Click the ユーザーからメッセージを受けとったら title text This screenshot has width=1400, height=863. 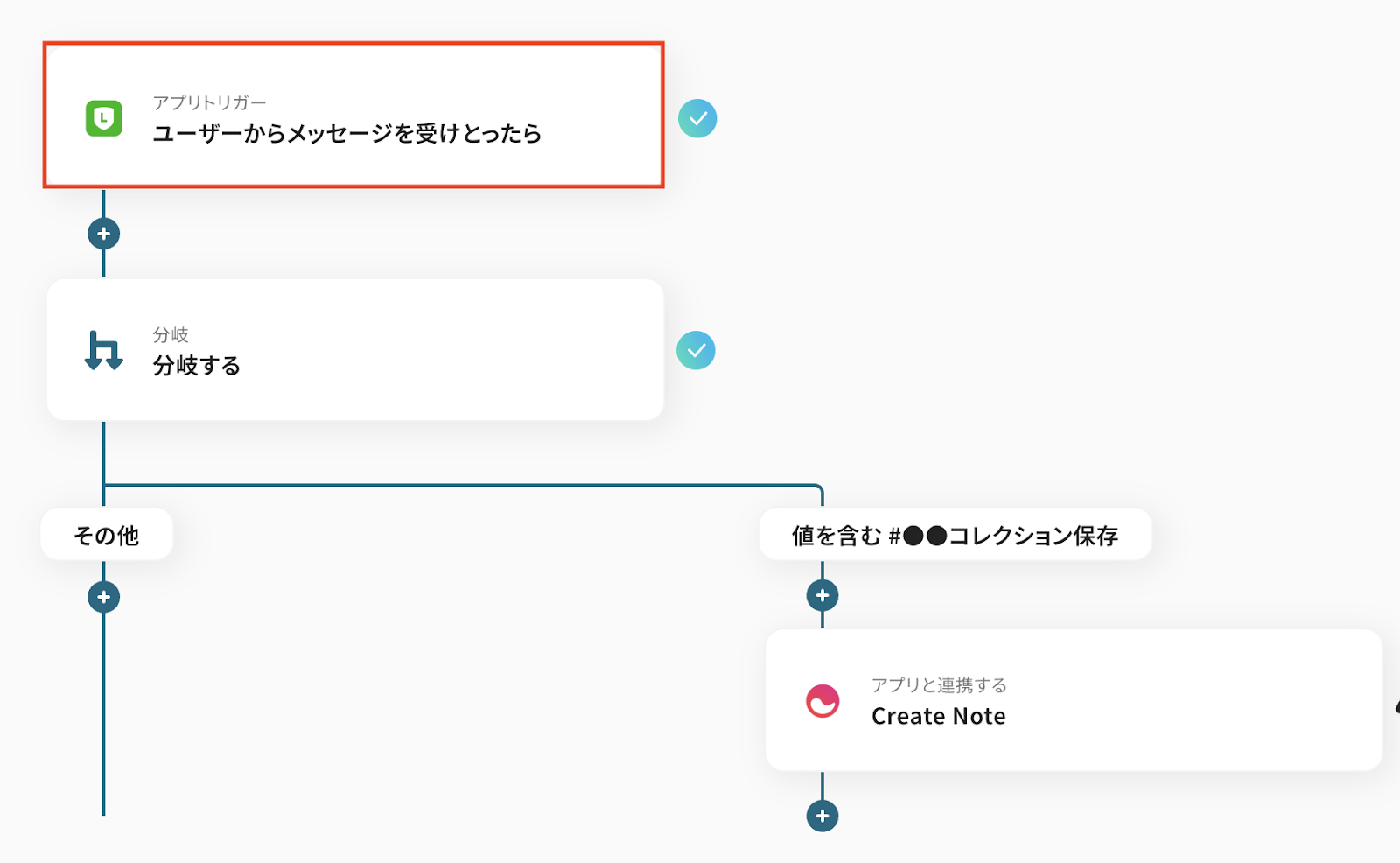pyautogui.click(x=346, y=134)
